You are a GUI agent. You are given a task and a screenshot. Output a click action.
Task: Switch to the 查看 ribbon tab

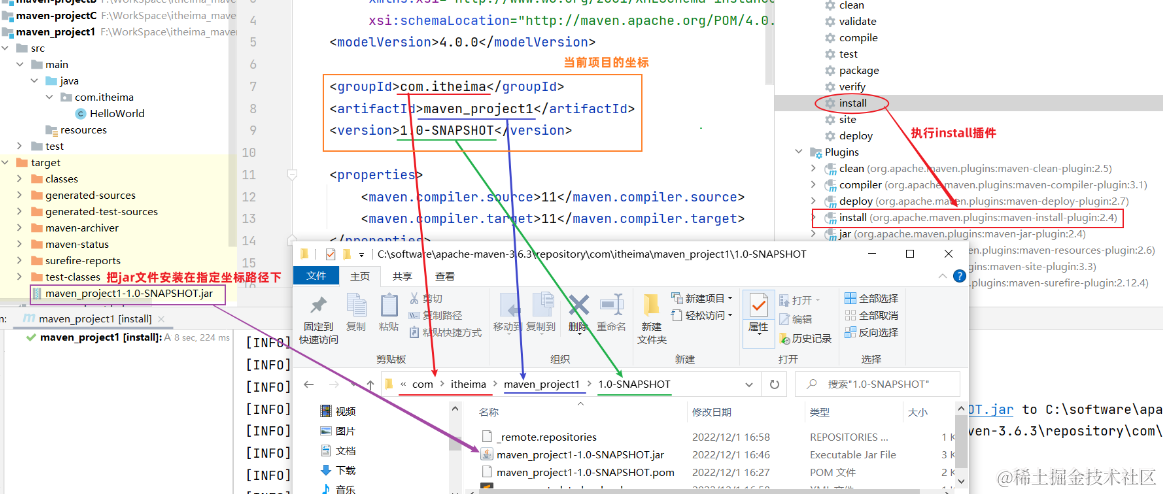point(445,276)
